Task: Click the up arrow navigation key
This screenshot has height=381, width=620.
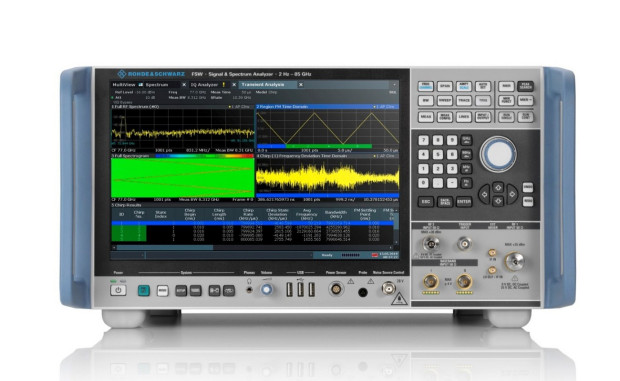Action: pos(498,187)
